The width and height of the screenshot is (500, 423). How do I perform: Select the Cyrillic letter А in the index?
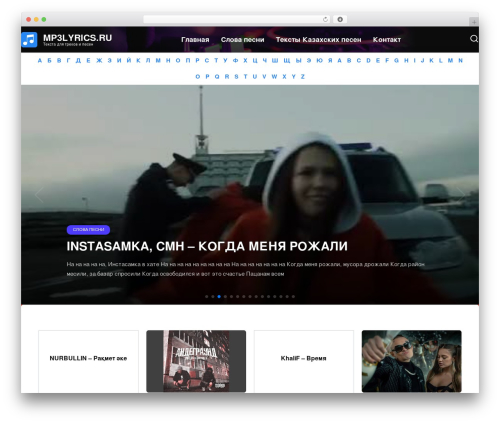coord(40,60)
